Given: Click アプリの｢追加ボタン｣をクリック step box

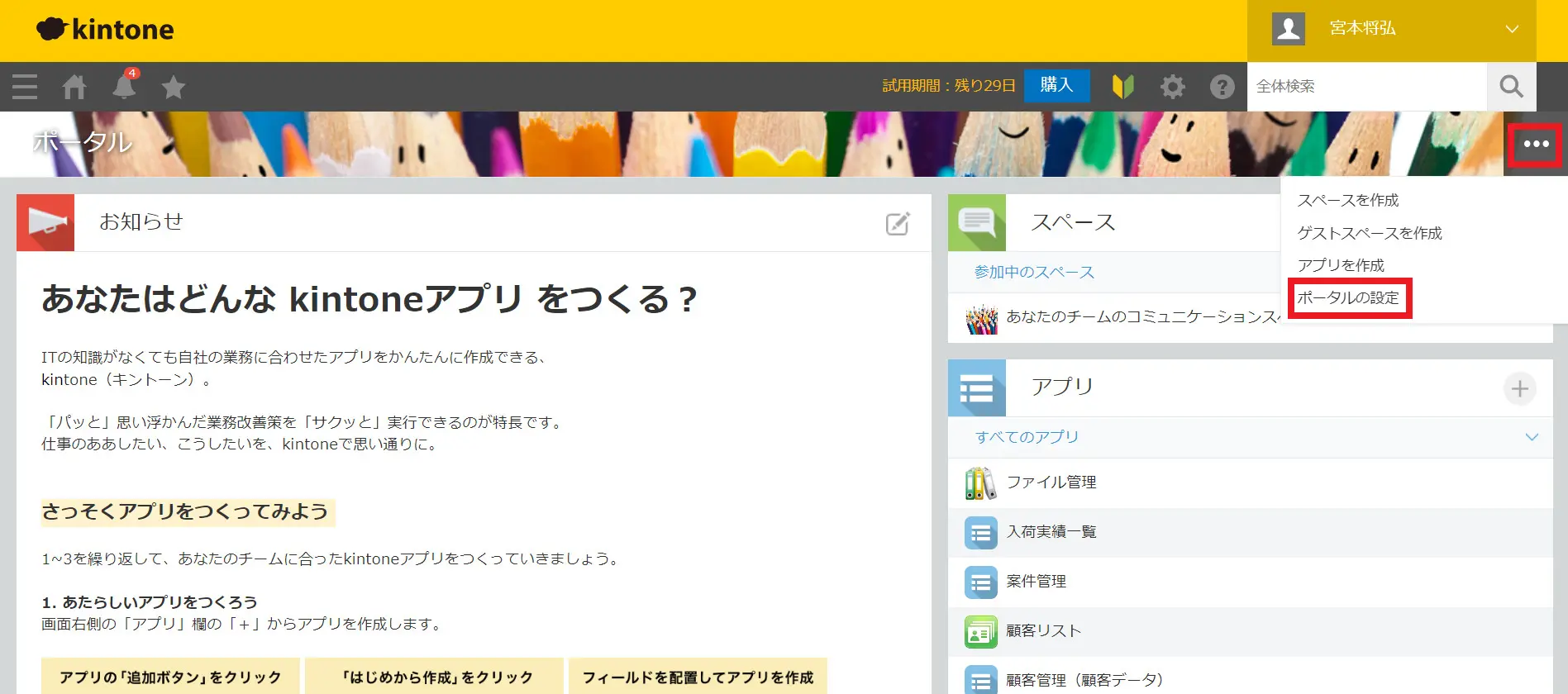Looking at the screenshot, I should 170,677.
